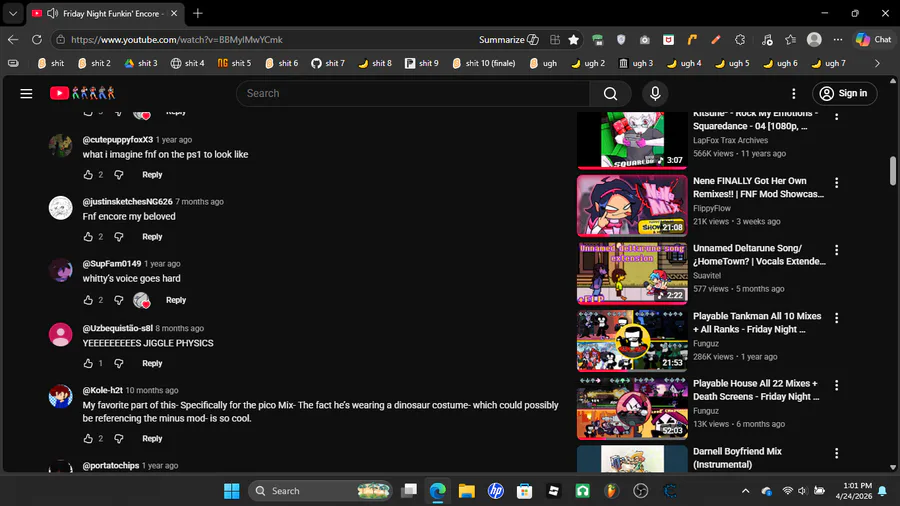This screenshot has width=900, height=506.
Task: Click the Windows taskbar Search box
Action: pos(321,491)
